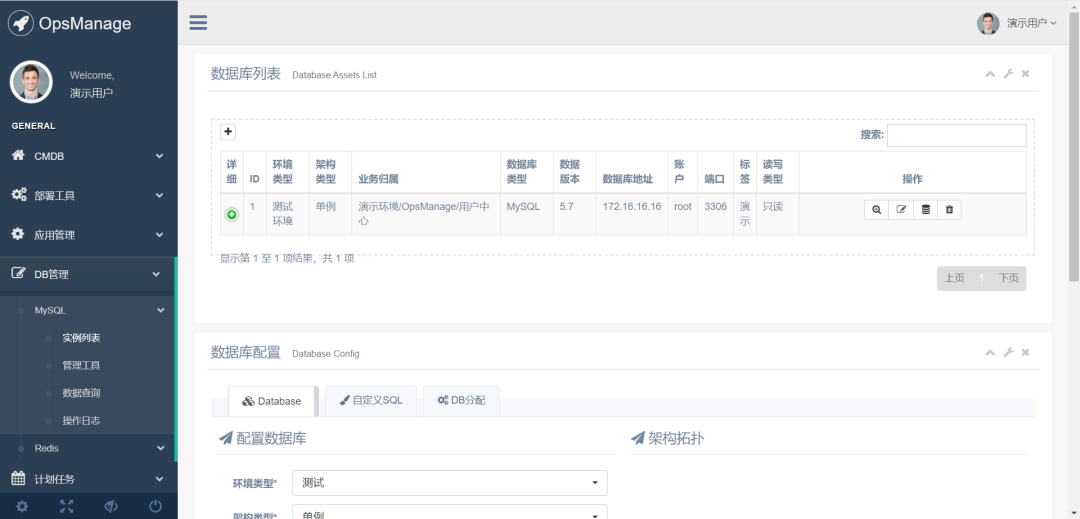
Task: Click the 搜索 search input field
Action: [956, 135]
